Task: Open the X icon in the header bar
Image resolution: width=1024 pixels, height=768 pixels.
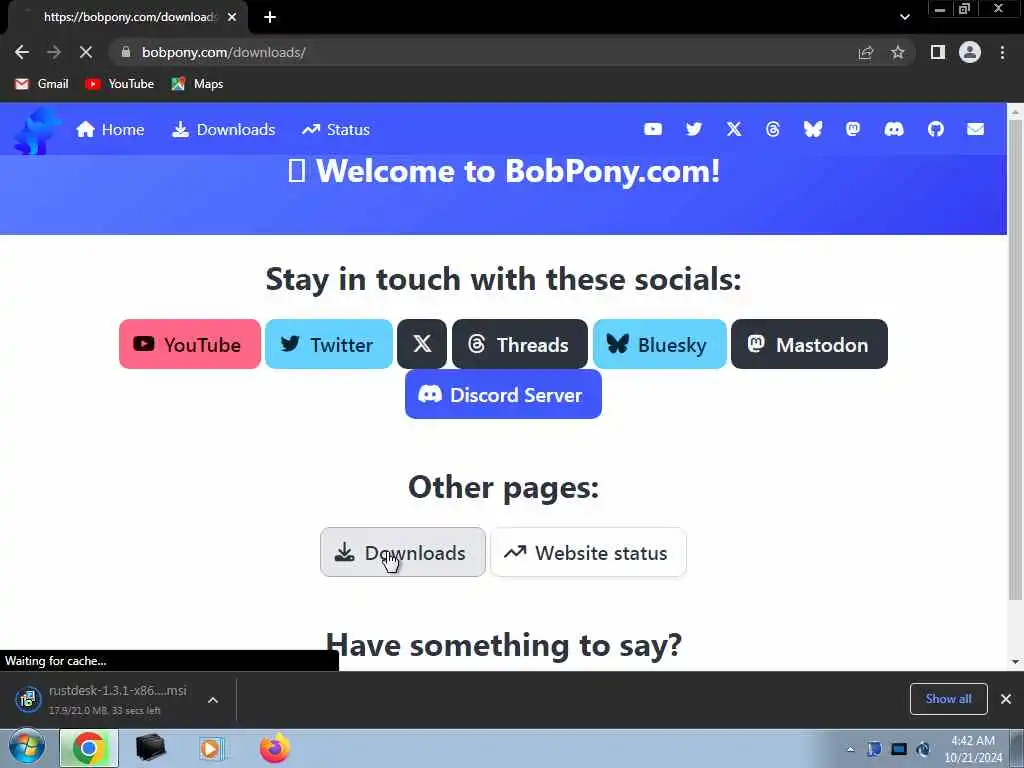Action: coord(734,129)
